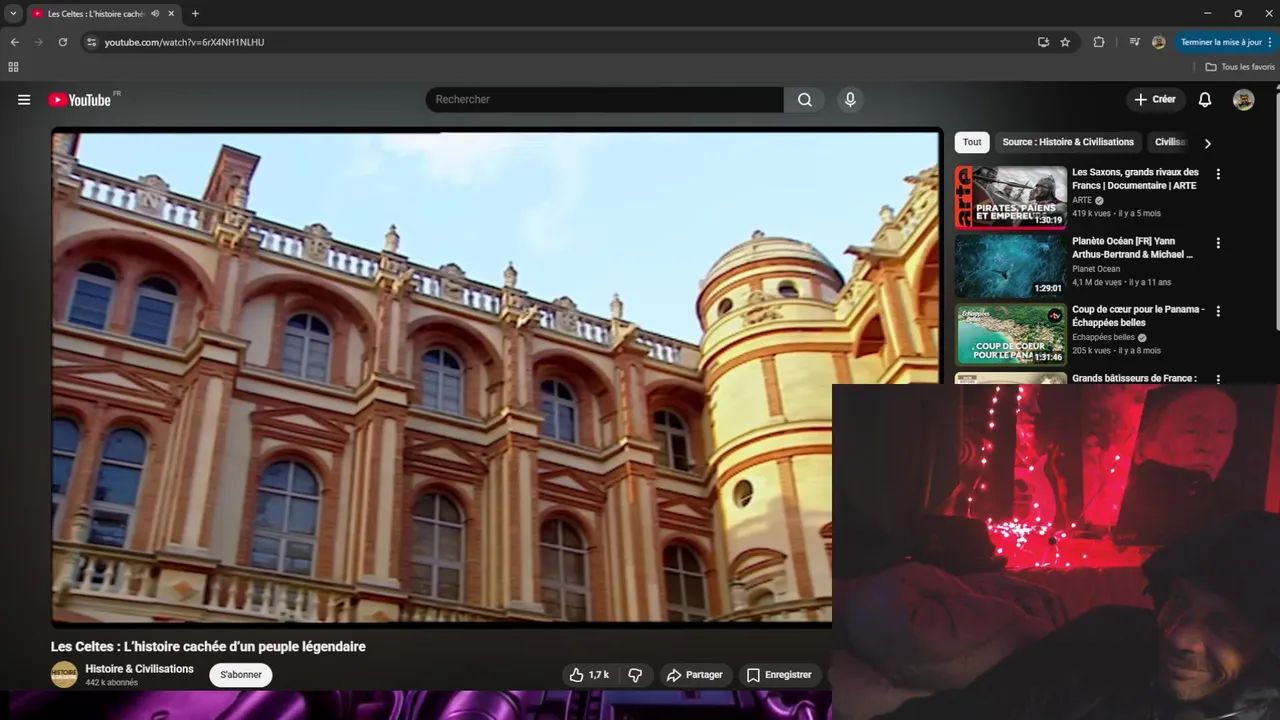Open options menu for Panama video

point(1218,312)
